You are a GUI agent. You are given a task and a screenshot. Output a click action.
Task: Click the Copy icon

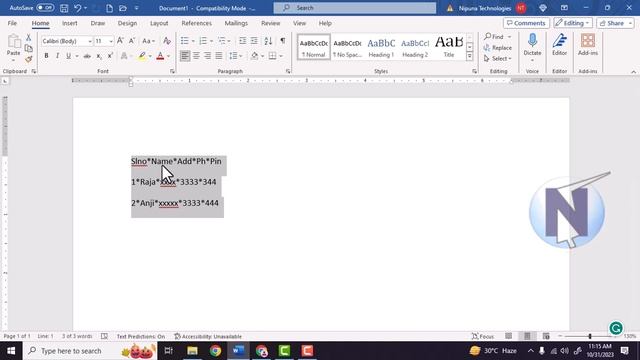29,49
